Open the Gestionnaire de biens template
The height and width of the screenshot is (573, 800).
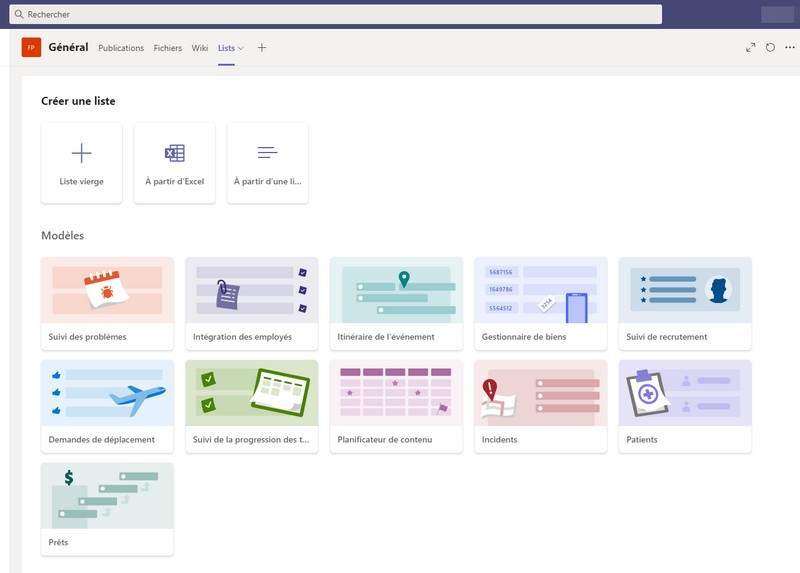click(x=540, y=303)
